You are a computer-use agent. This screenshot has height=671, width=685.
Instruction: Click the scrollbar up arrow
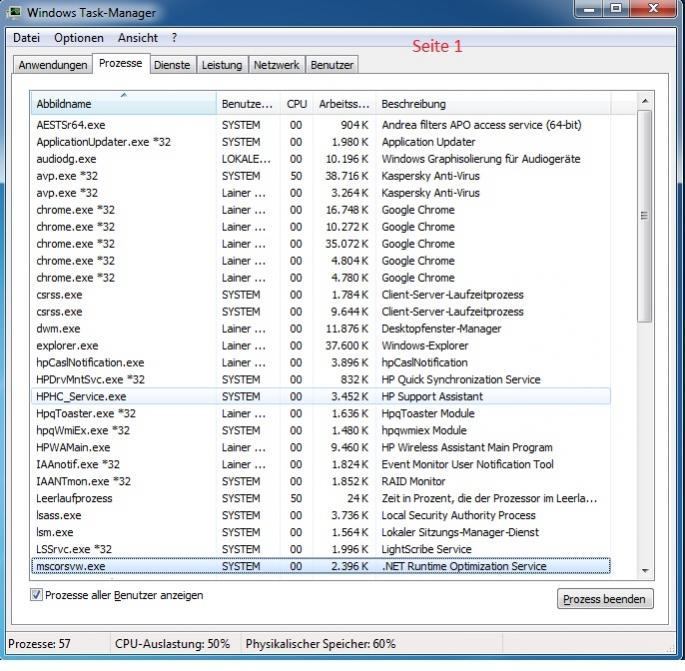(644, 101)
